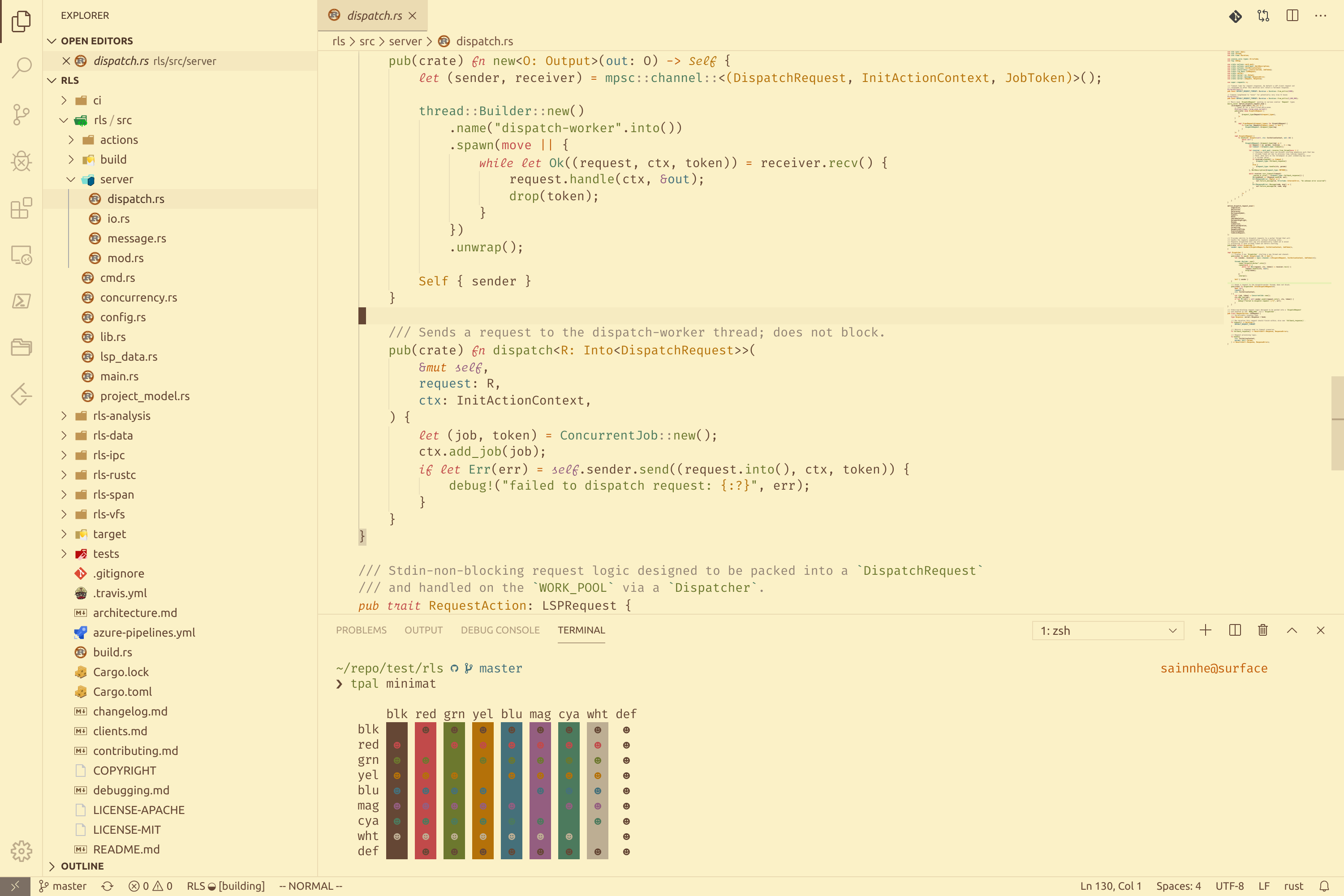This screenshot has width=1344, height=896.
Task: Collapse the Open Editors section
Action: point(52,41)
